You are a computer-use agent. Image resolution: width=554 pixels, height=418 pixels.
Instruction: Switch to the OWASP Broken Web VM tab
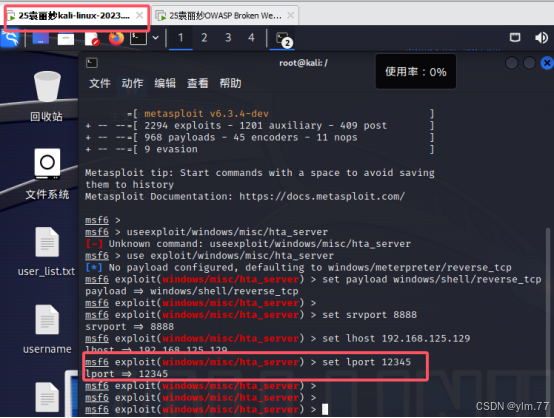[225, 16]
